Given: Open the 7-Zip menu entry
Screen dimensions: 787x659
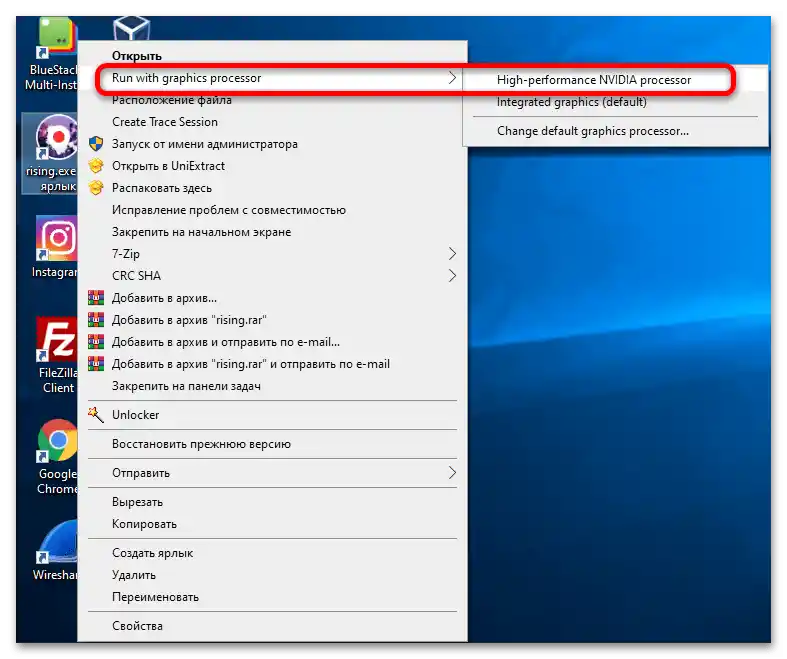Looking at the screenshot, I should tap(273, 253).
